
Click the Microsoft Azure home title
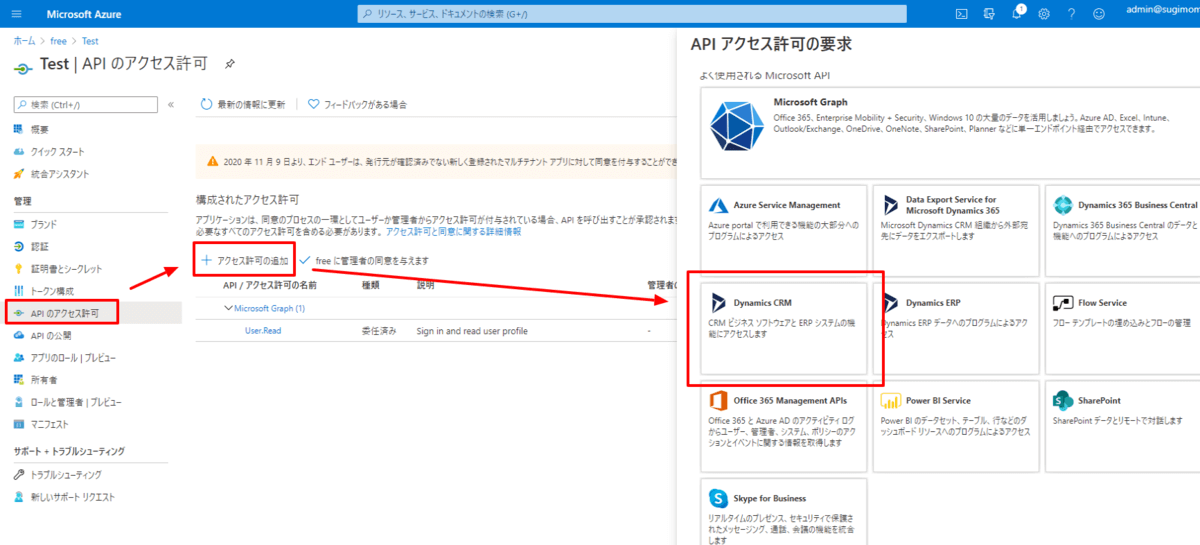pyautogui.click(x=85, y=13)
